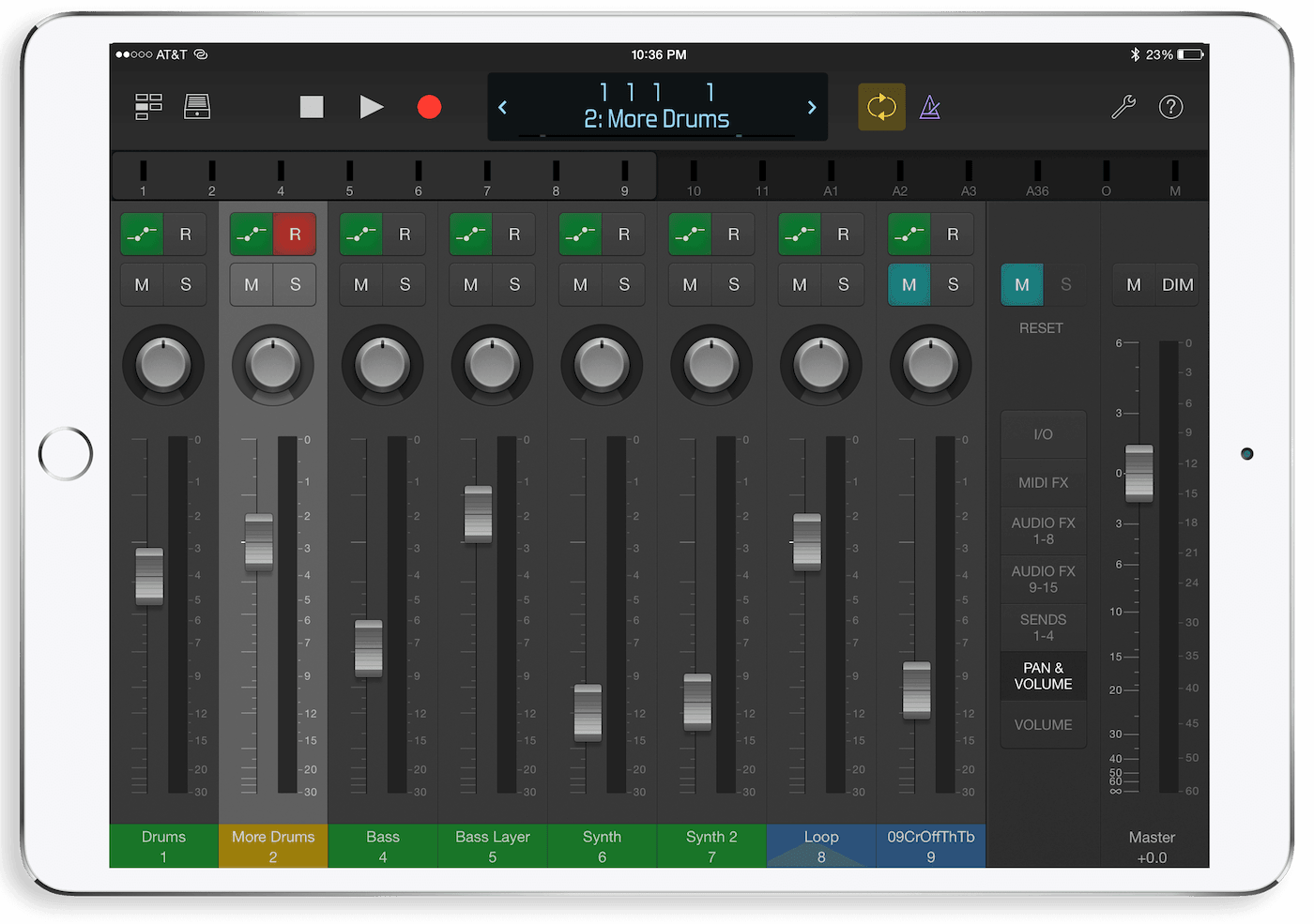The width and height of the screenshot is (1314, 924).
Task: Click the back chevron in the LCD display
Action: tap(503, 107)
